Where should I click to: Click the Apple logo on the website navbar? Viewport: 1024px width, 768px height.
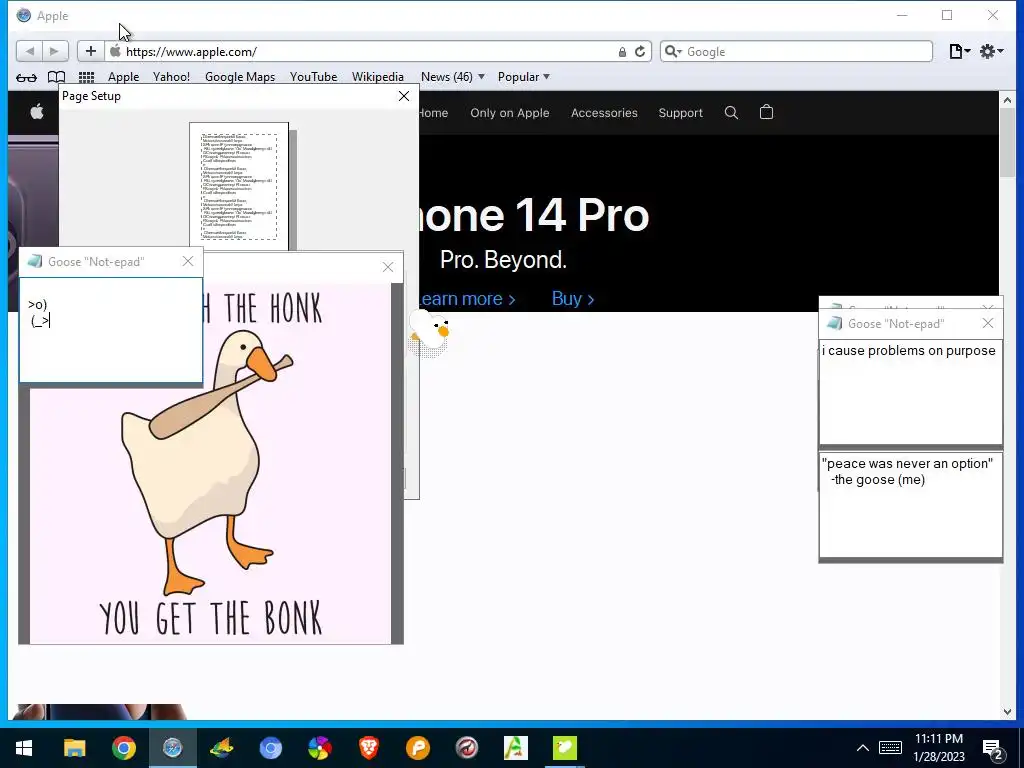coord(37,112)
